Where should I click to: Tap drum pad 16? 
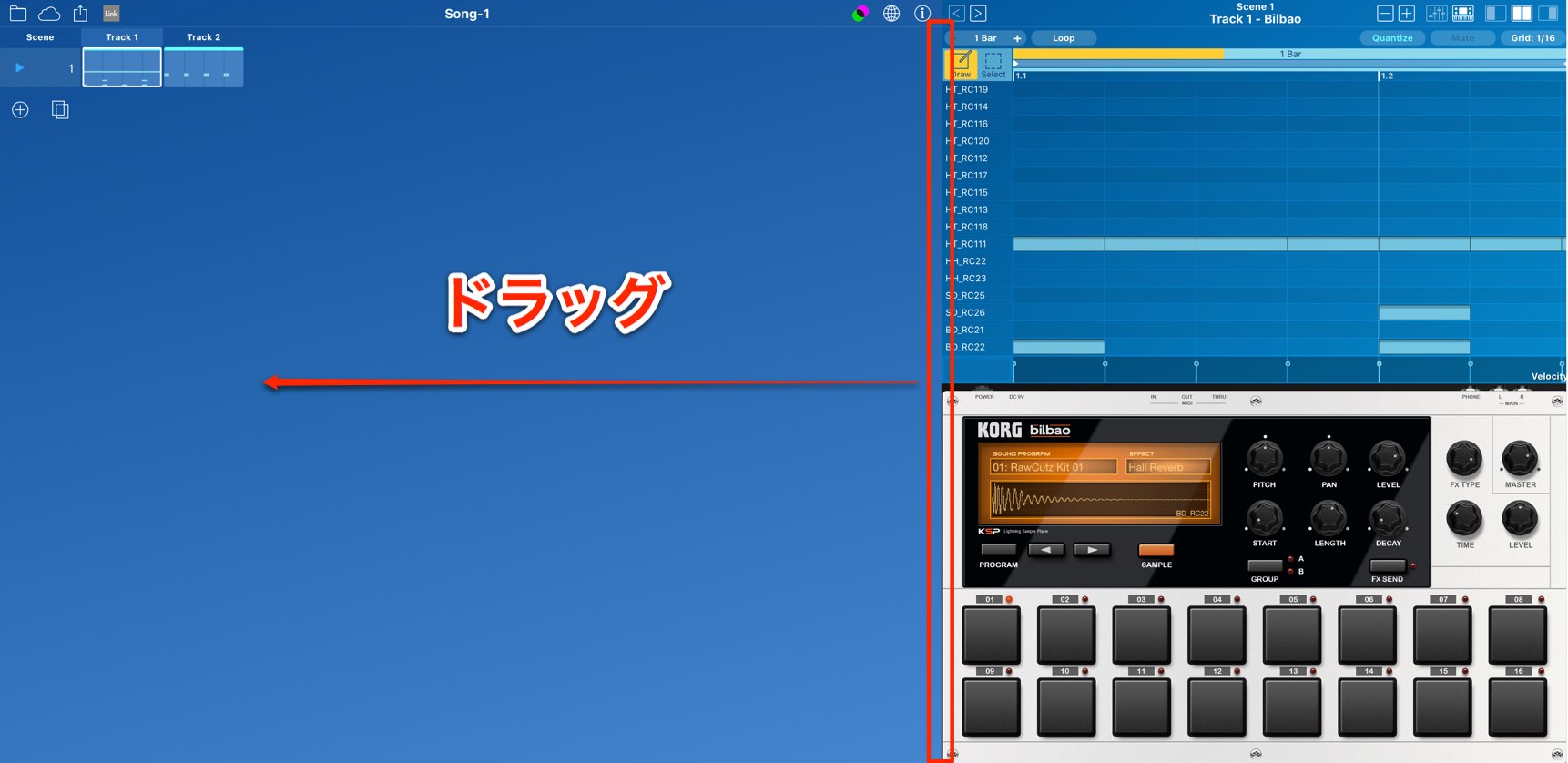[1518, 707]
